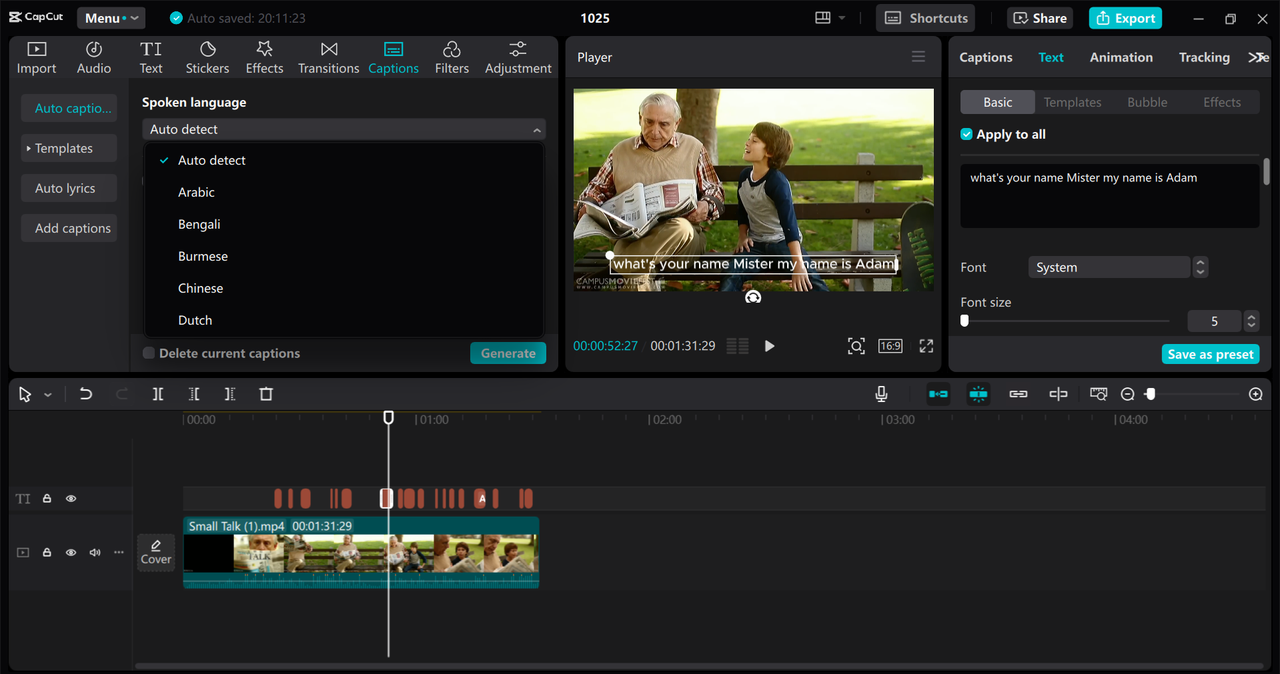The width and height of the screenshot is (1280, 674).
Task: Collapse the Spoken language Auto detect dropdown
Action: 344,129
